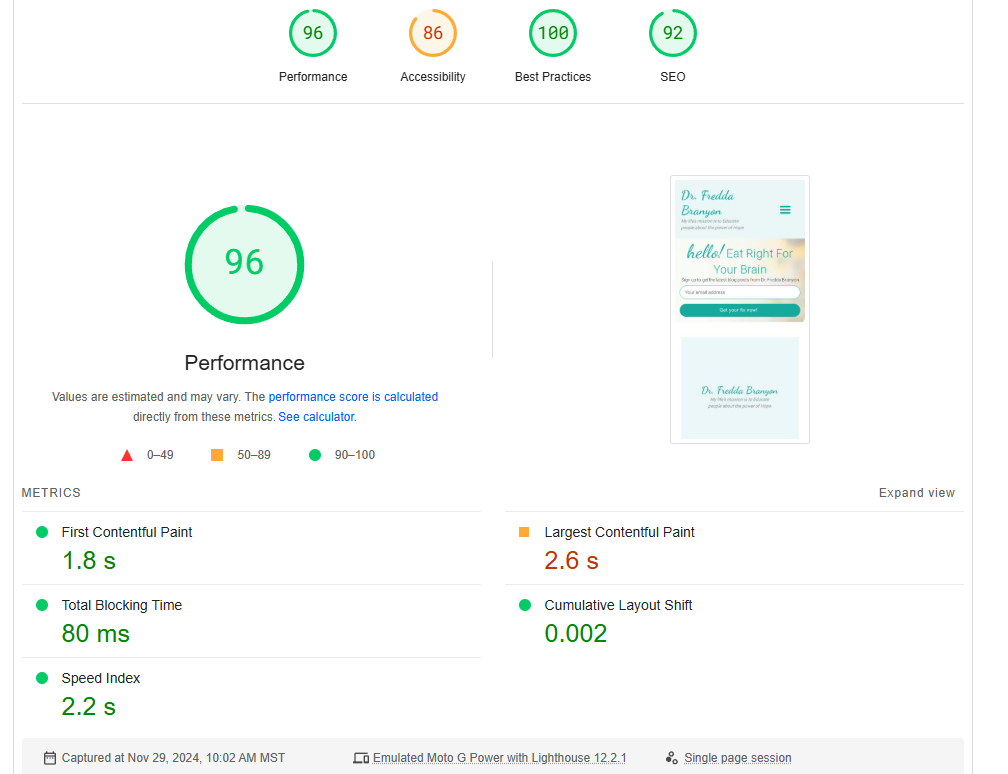Viewport: 1008px width, 774px height.
Task: Expand the First Contentful Paint metric
Action: tap(127, 532)
